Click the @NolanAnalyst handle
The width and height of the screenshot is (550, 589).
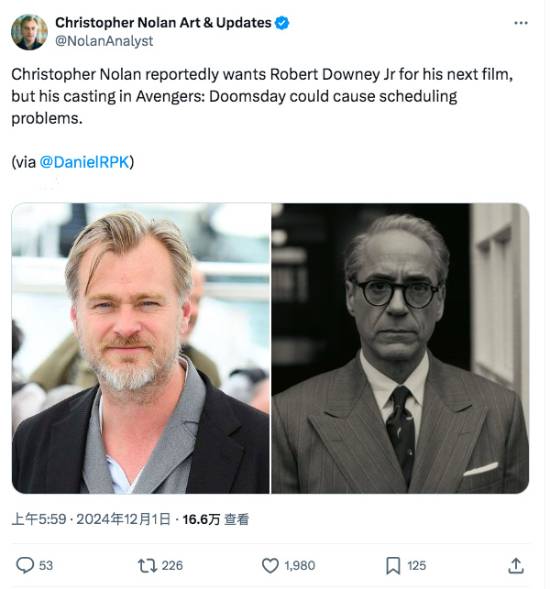coord(104,41)
